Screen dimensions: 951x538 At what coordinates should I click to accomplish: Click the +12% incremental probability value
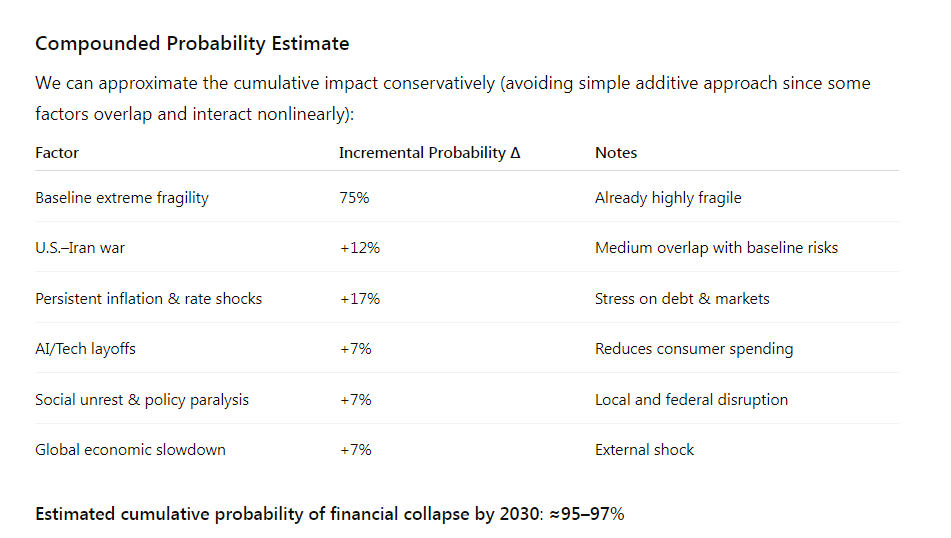point(359,248)
